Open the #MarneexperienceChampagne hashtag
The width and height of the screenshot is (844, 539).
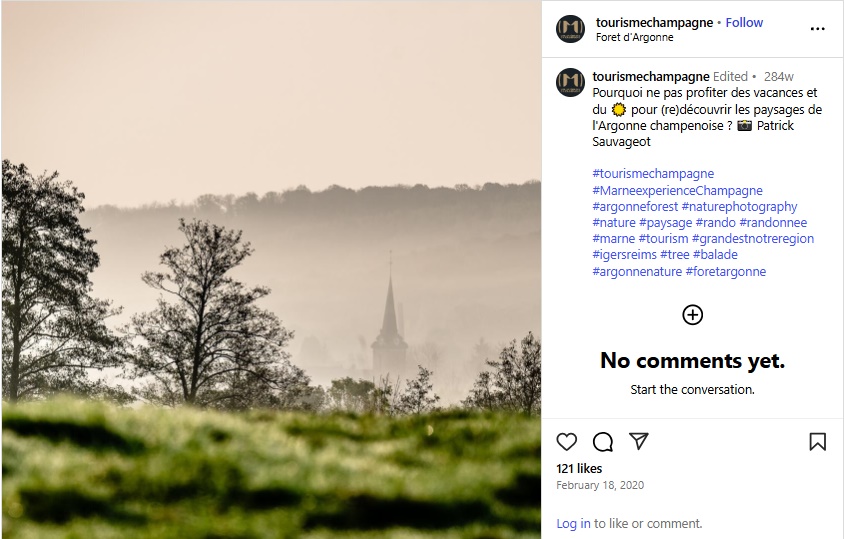677,190
